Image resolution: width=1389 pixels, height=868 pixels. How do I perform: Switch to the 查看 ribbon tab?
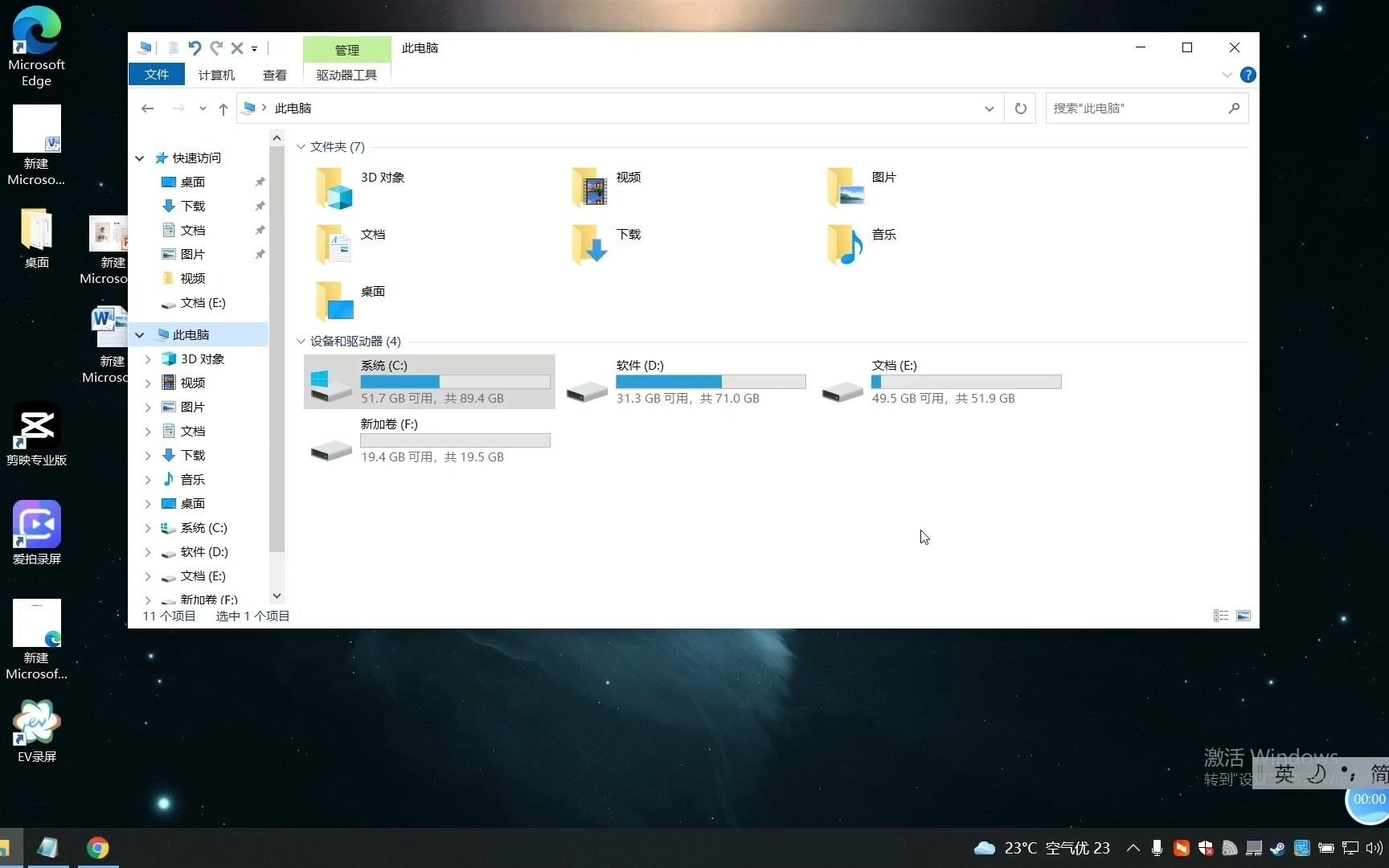tap(275, 75)
